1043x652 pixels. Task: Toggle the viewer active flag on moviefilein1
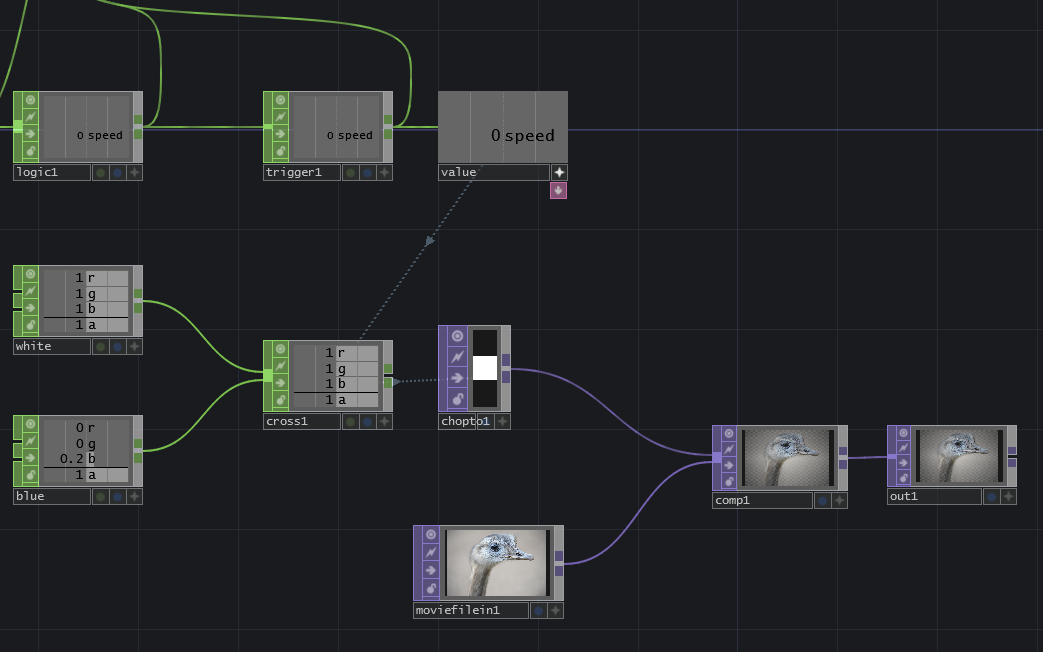(430, 534)
